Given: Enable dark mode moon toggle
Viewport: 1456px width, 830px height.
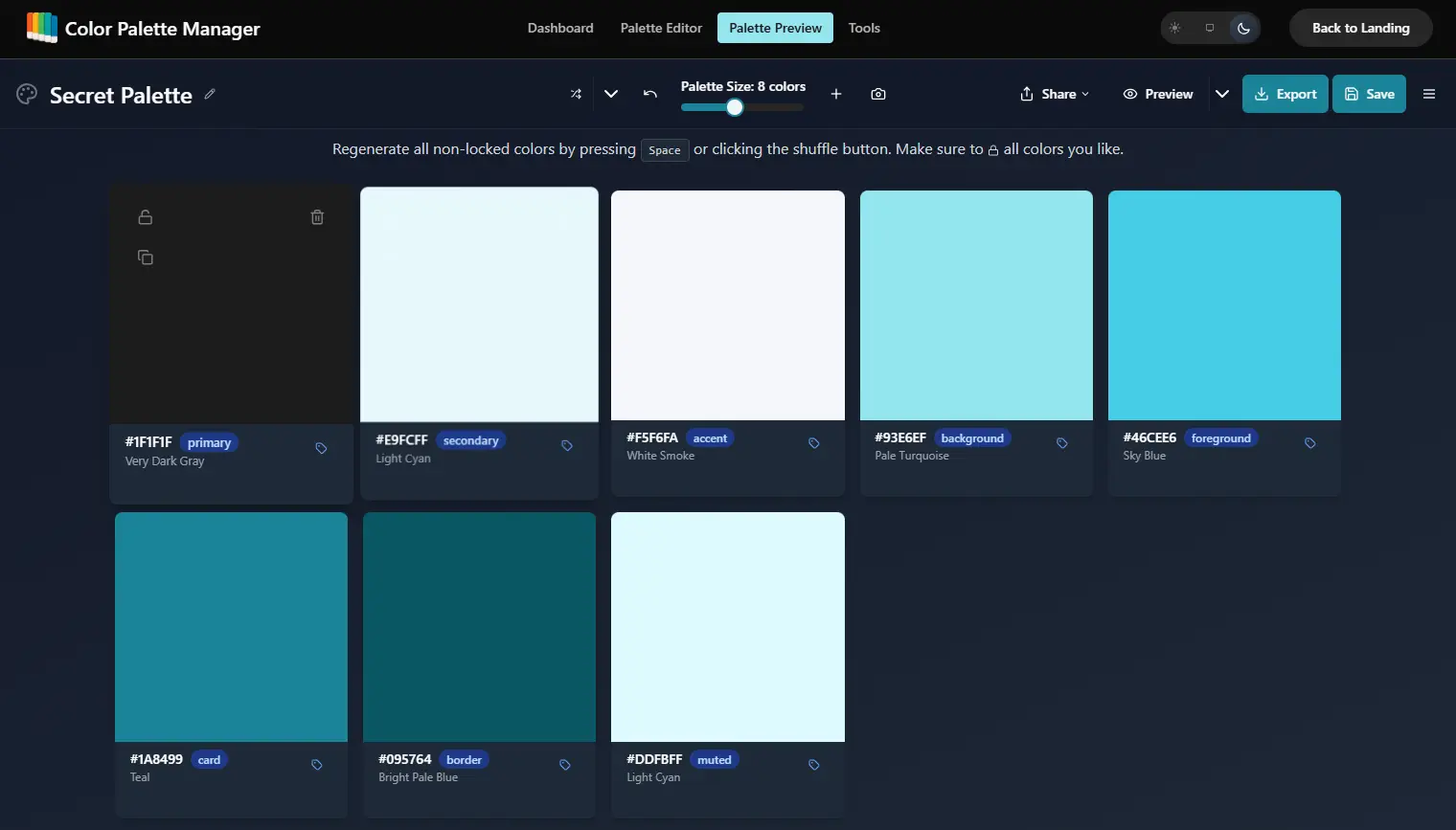Looking at the screenshot, I should [x=1243, y=28].
